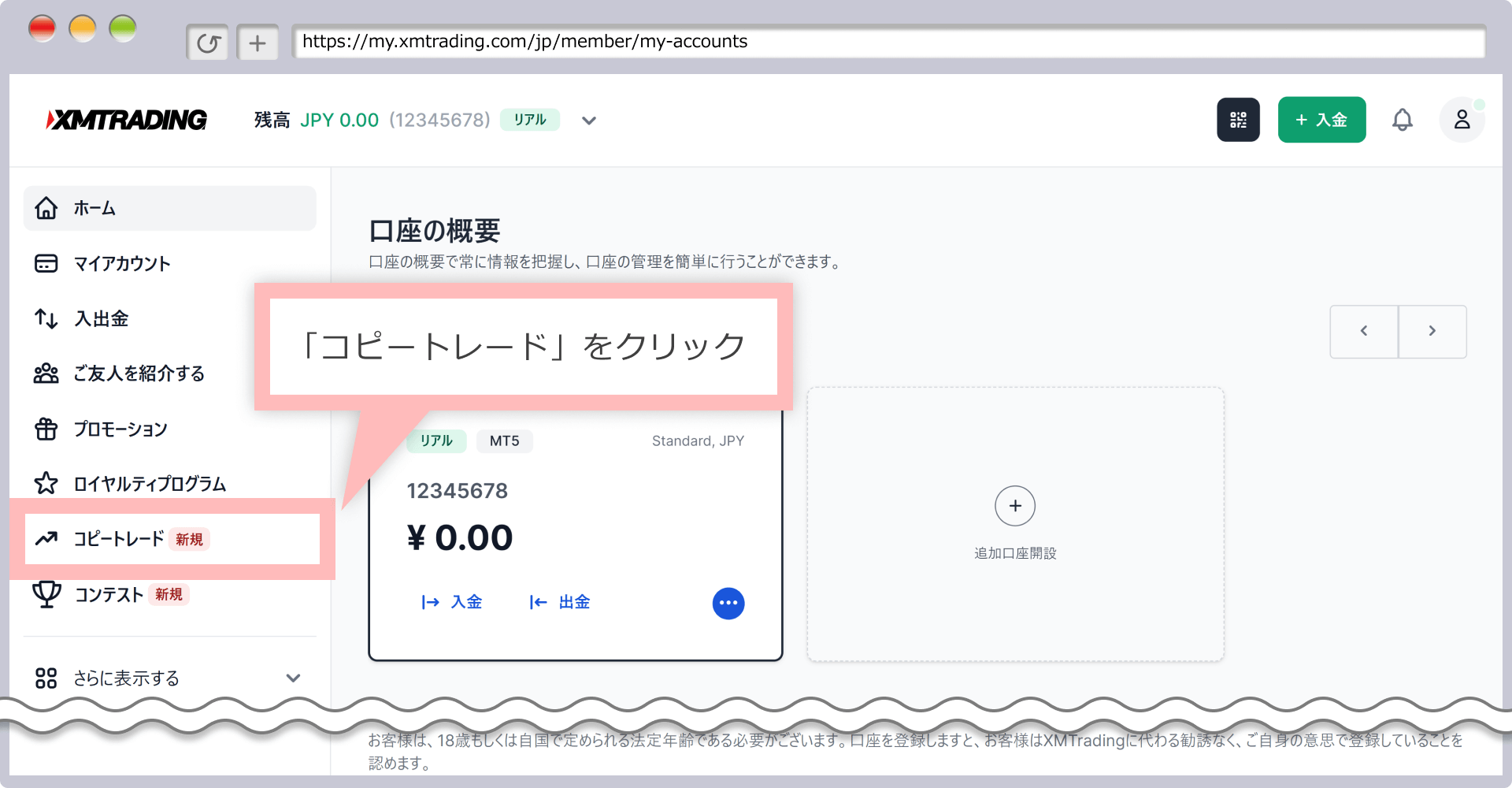The width and height of the screenshot is (1512, 788).
Task: Go to next account carousel page
Action: [1432, 332]
